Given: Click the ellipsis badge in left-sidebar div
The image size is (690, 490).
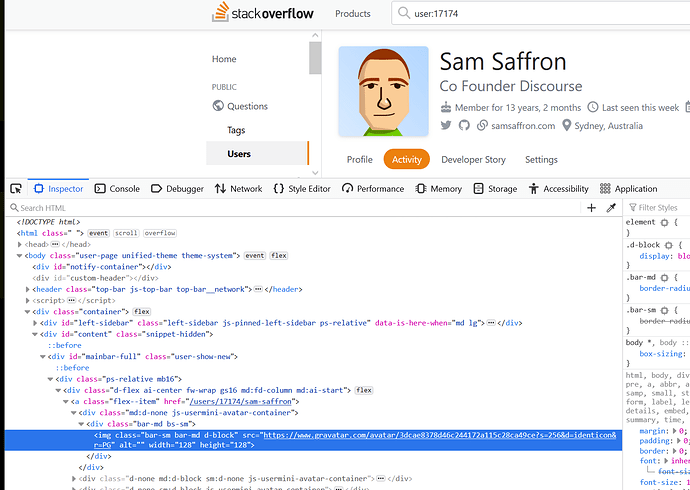Looking at the screenshot, I should point(491,323).
